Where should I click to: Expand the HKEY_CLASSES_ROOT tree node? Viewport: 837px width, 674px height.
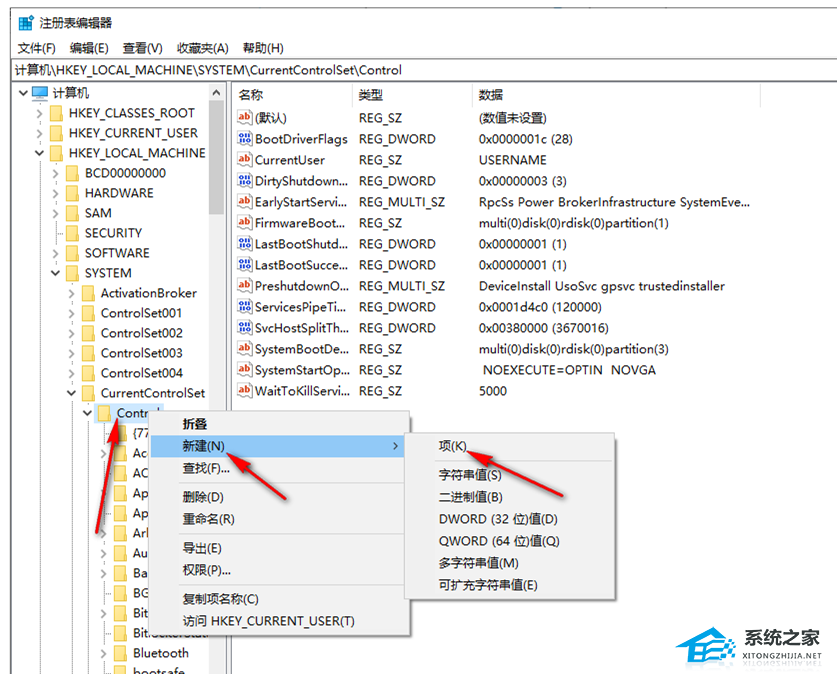point(39,112)
